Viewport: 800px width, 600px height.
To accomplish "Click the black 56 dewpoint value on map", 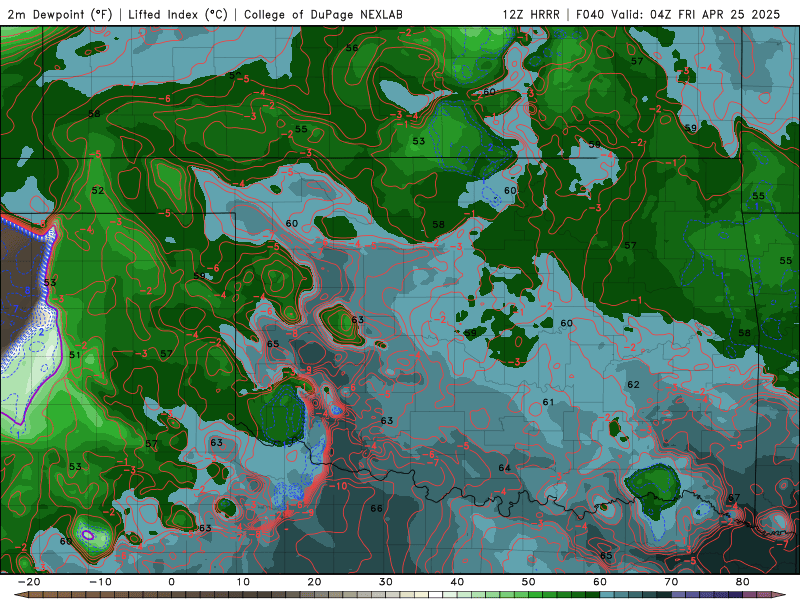I will pos(352,48).
